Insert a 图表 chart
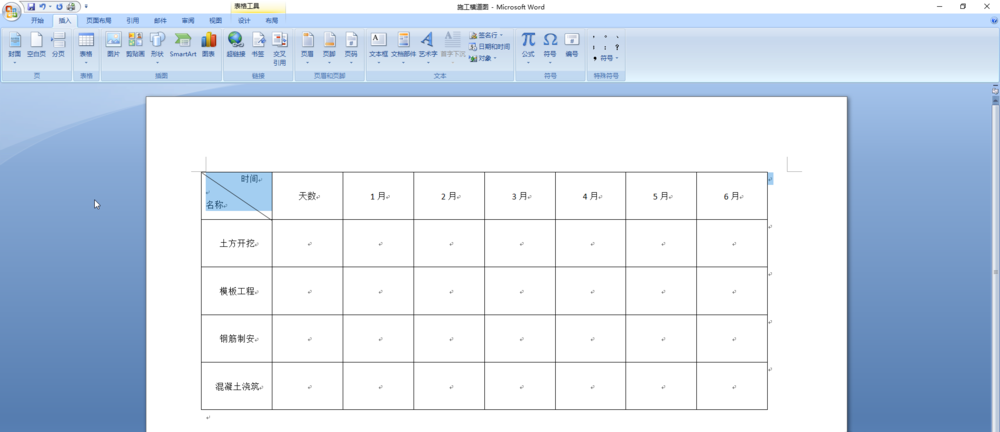Screen dimensions: 1000x432 click(209, 47)
